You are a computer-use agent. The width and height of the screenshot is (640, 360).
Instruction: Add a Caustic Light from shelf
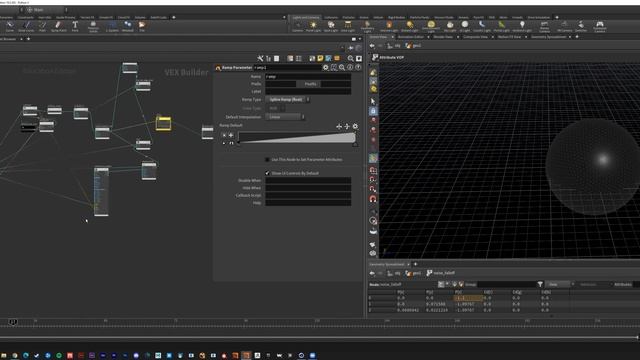(x=482, y=27)
